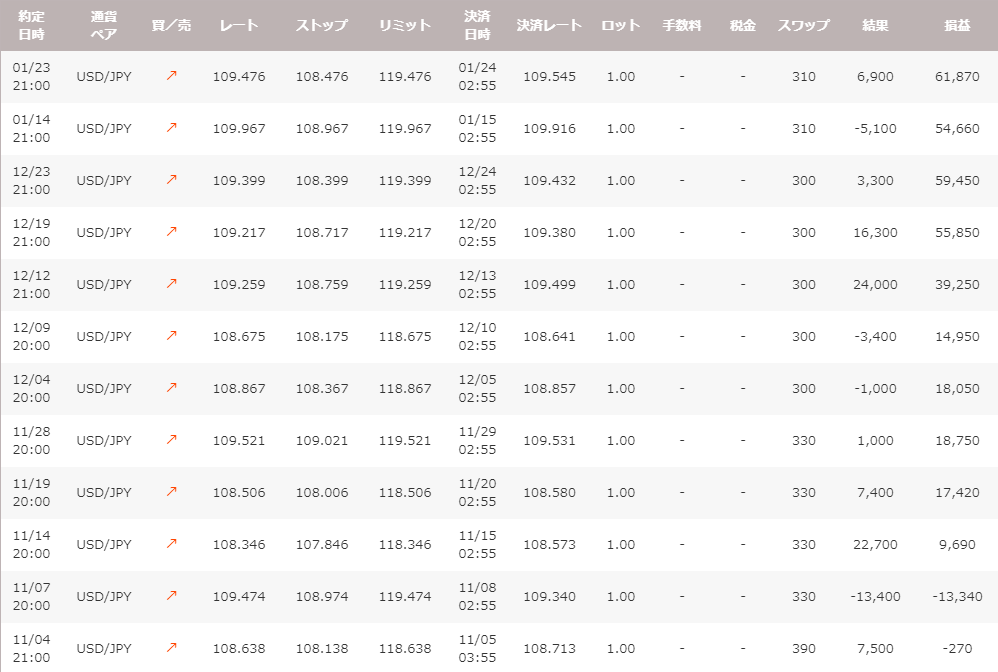Click the スワップ column header
The image size is (998, 672).
(803, 25)
